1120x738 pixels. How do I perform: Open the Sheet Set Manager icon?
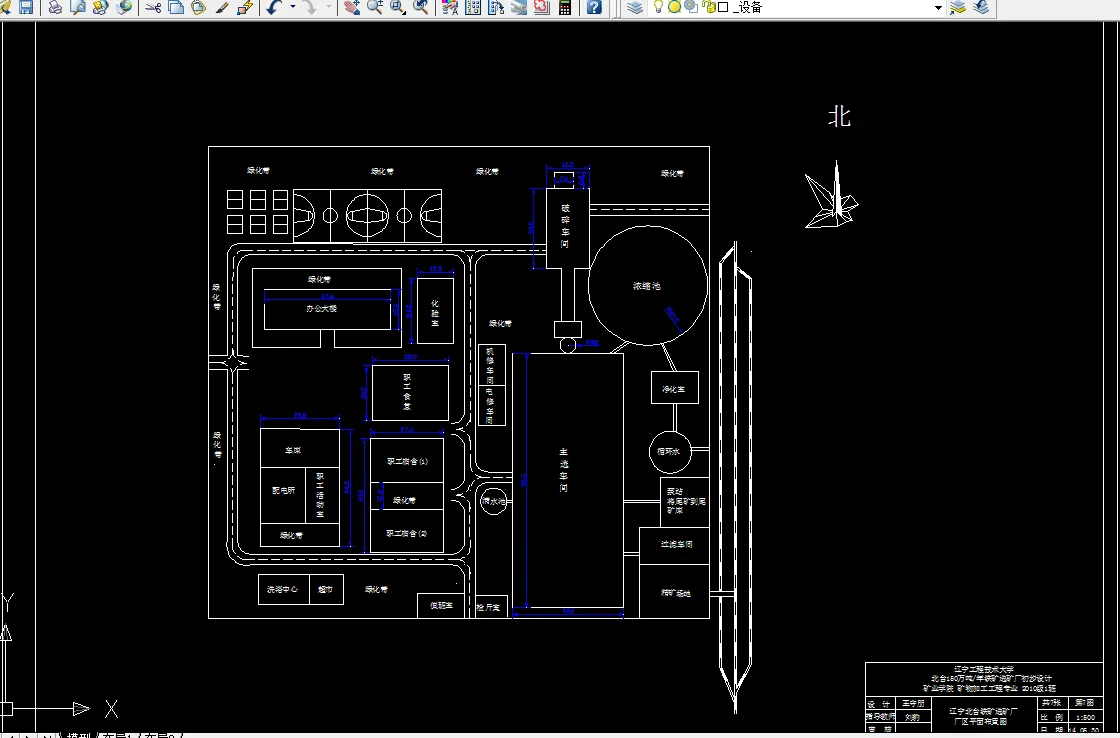519,7
